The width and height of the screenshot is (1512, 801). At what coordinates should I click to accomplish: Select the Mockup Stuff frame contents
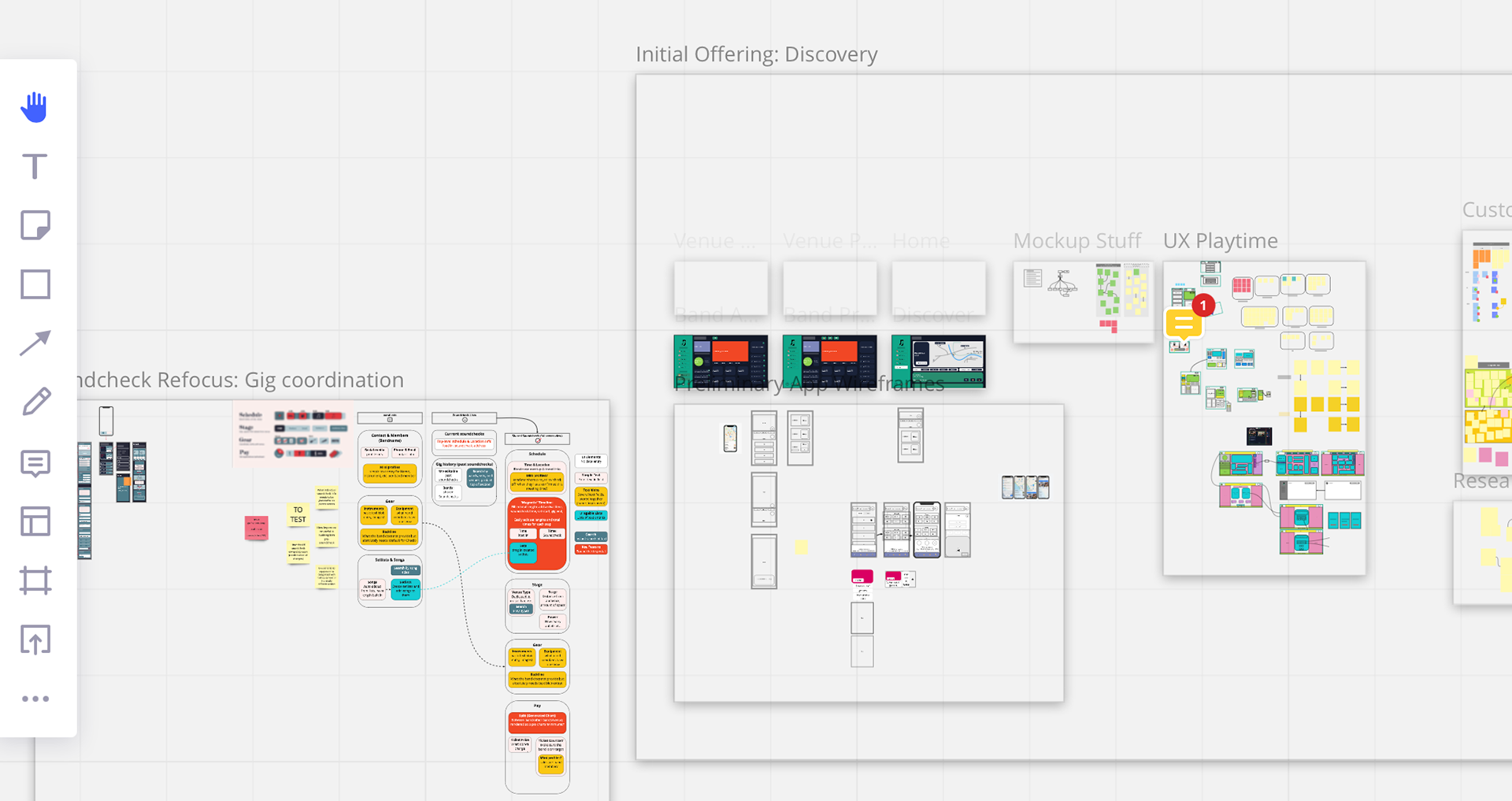(1083, 302)
